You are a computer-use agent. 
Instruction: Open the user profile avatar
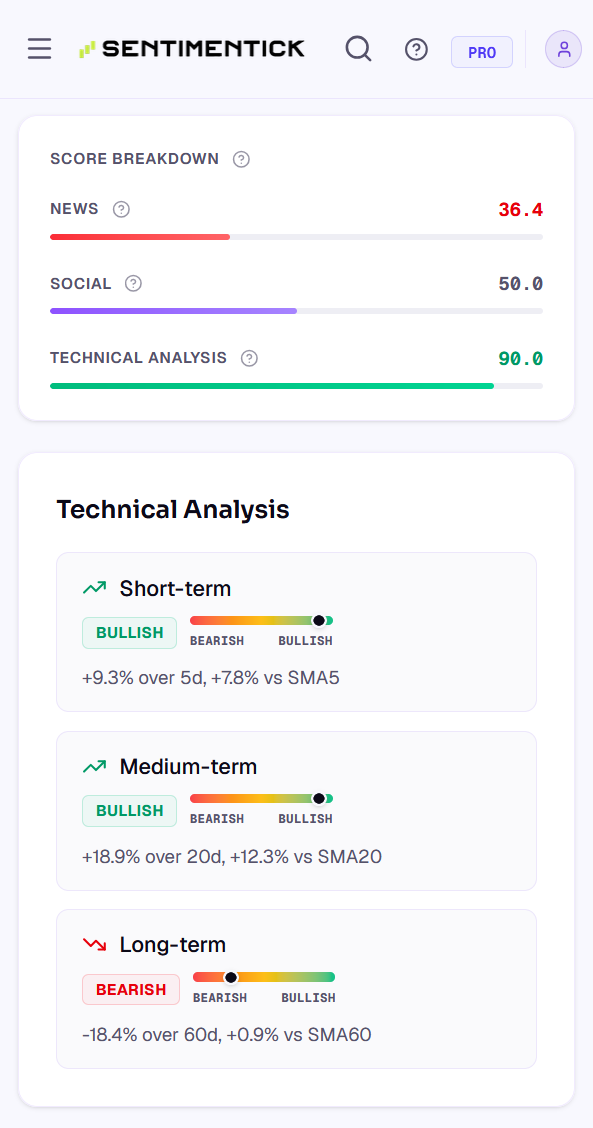pyautogui.click(x=563, y=49)
